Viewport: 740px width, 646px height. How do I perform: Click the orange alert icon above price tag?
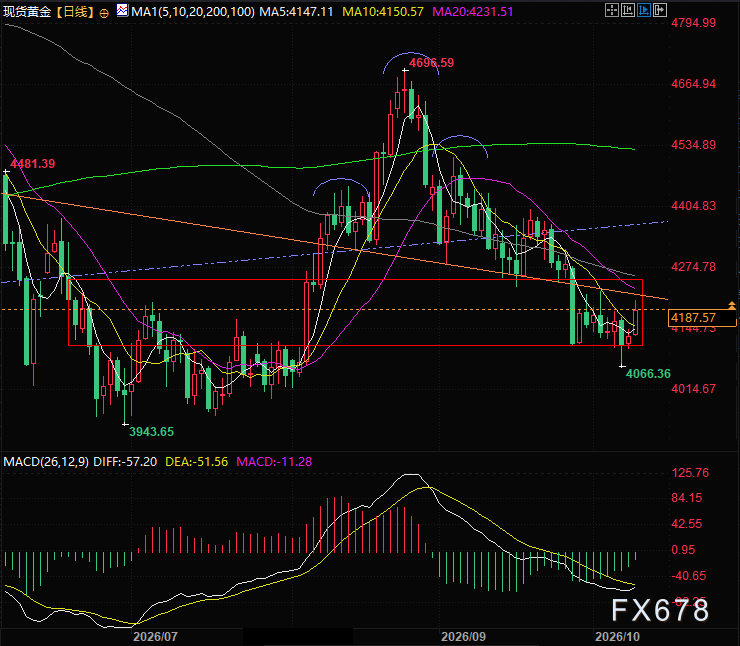tap(732, 306)
